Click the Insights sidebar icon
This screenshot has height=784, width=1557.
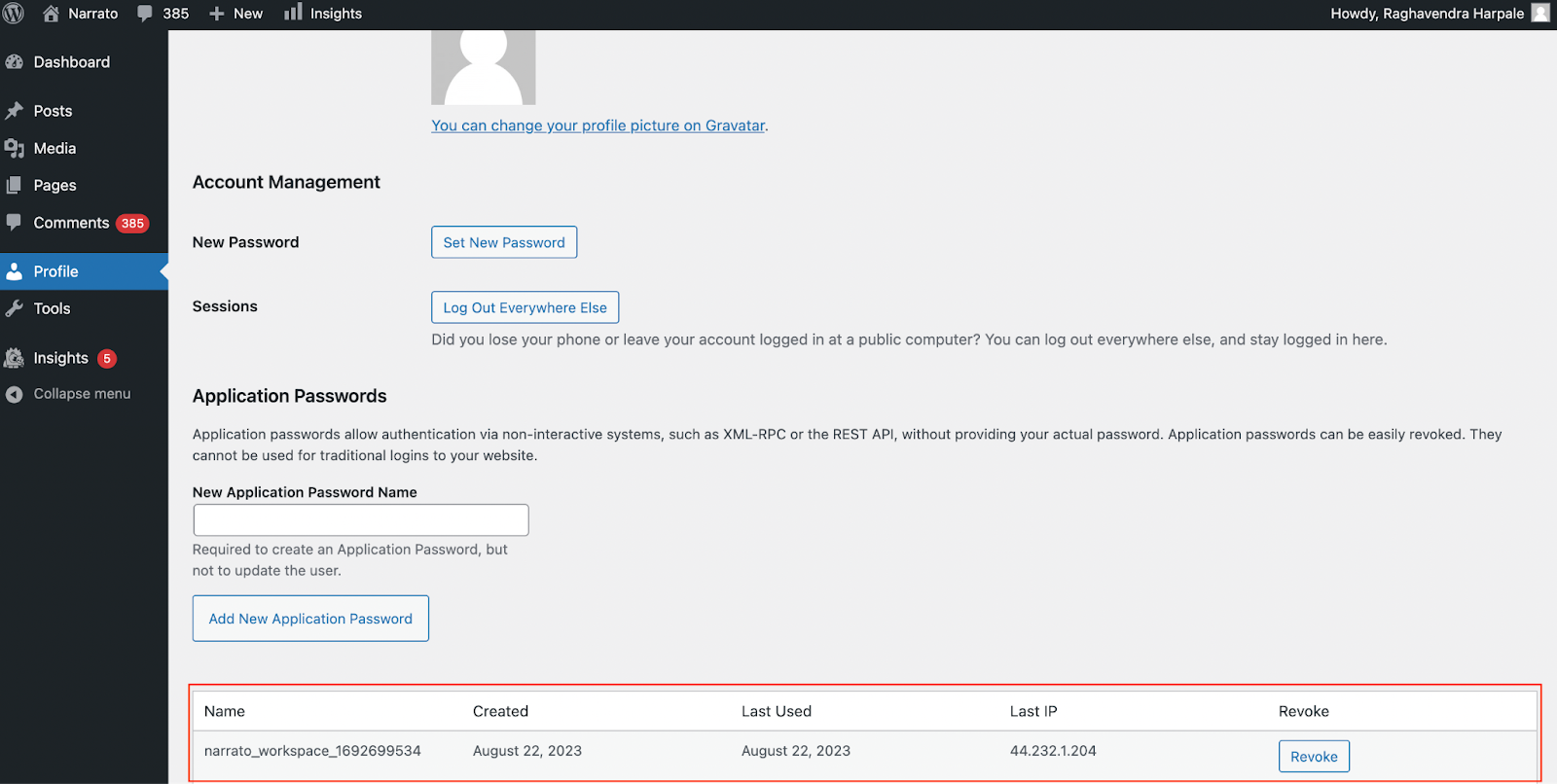click(x=14, y=358)
